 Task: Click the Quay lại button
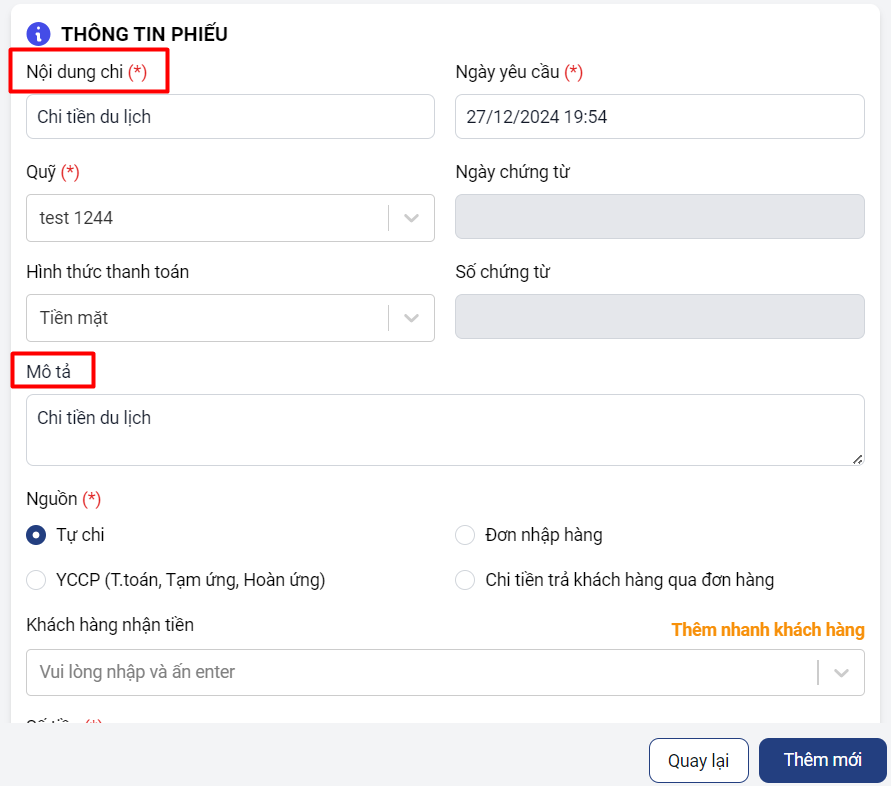[x=699, y=760]
